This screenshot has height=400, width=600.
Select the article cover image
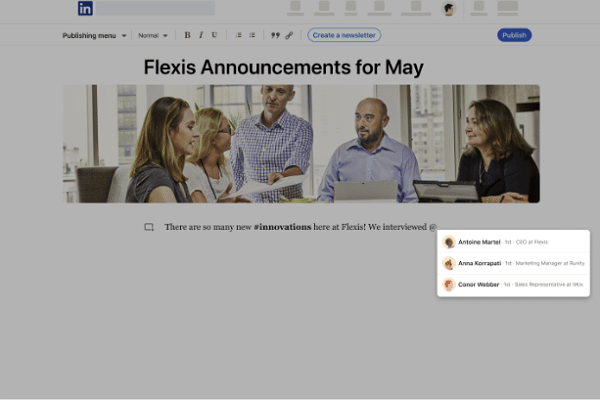[301, 143]
